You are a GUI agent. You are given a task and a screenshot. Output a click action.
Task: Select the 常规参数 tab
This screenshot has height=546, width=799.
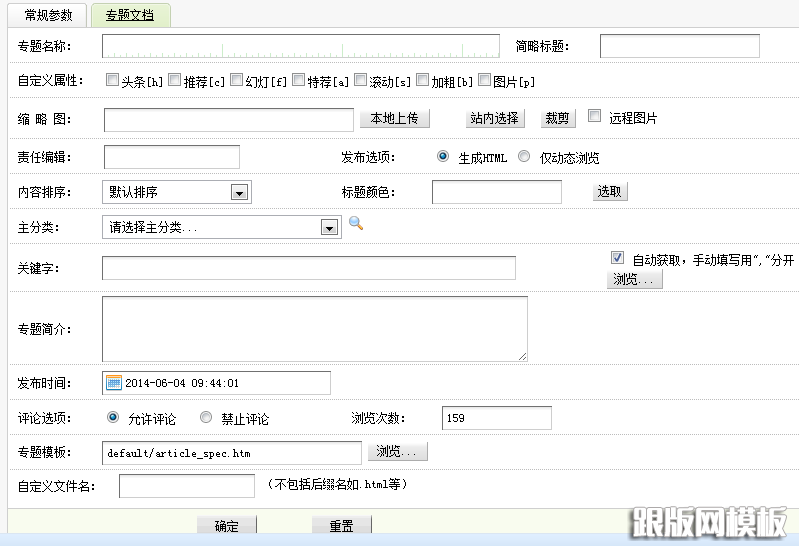click(48, 16)
